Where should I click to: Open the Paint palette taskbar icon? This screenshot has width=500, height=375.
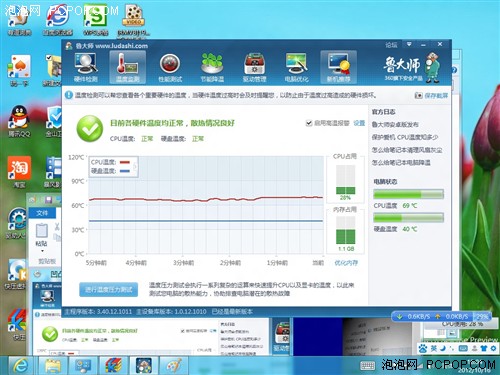coord(174,366)
